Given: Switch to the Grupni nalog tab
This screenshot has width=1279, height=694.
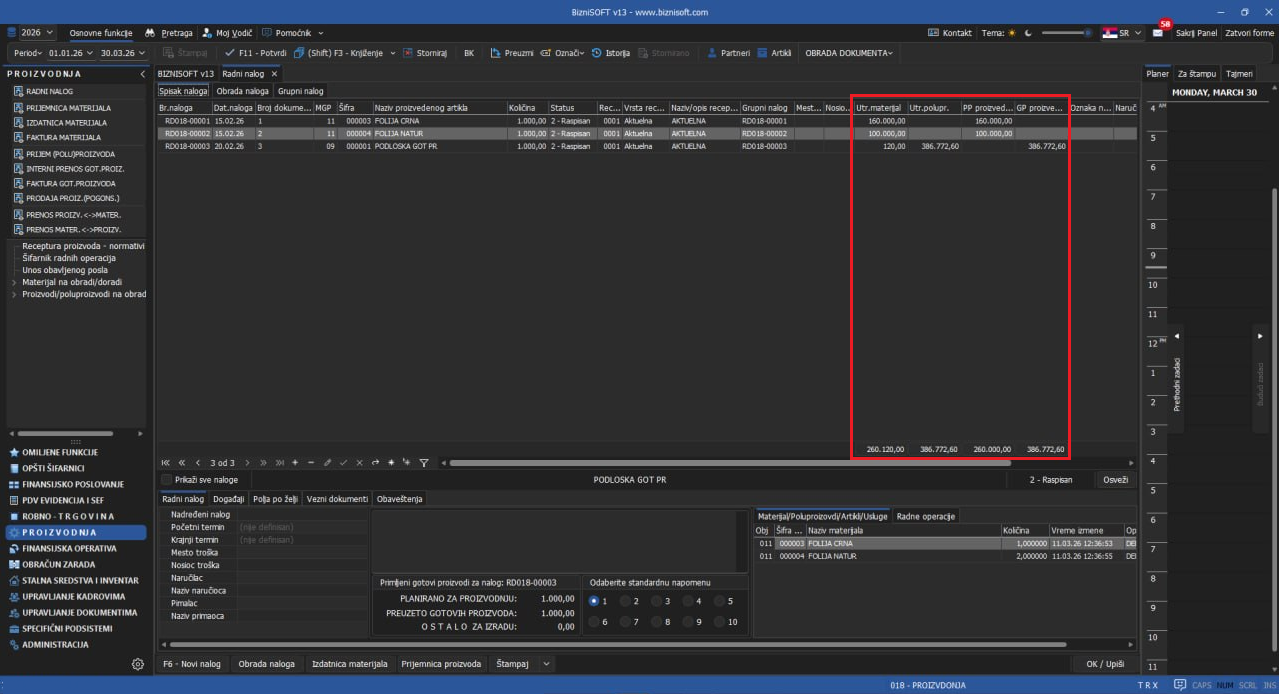Looking at the screenshot, I should pyautogui.click(x=301, y=91).
